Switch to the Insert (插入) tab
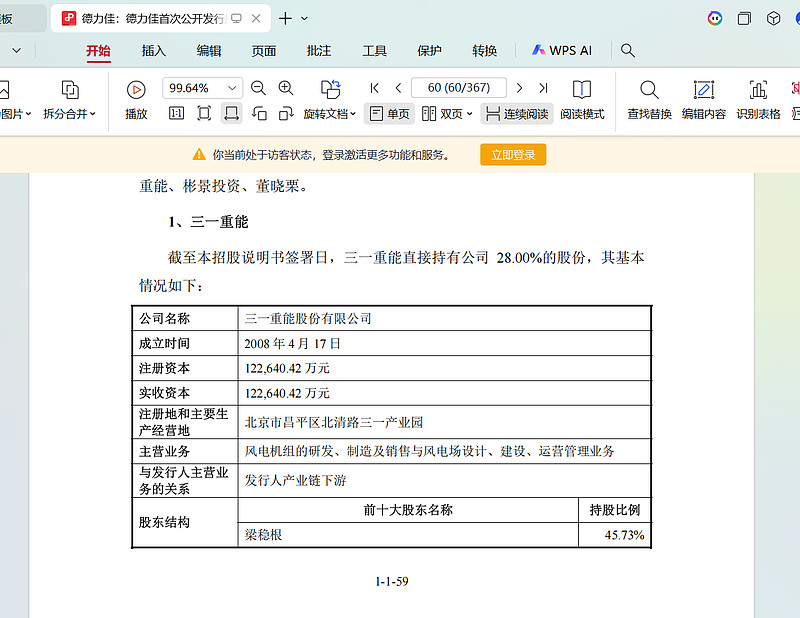 click(x=154, y=51)
